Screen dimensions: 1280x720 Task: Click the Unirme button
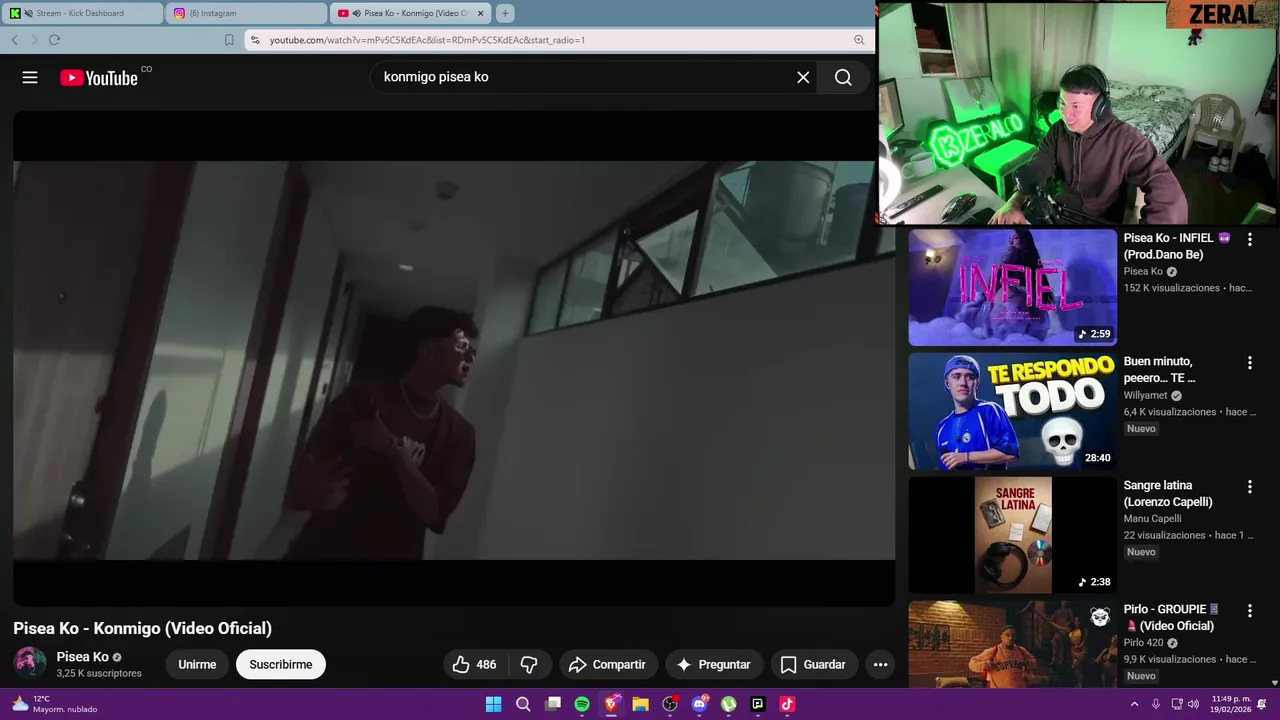[x=197, y=664]
